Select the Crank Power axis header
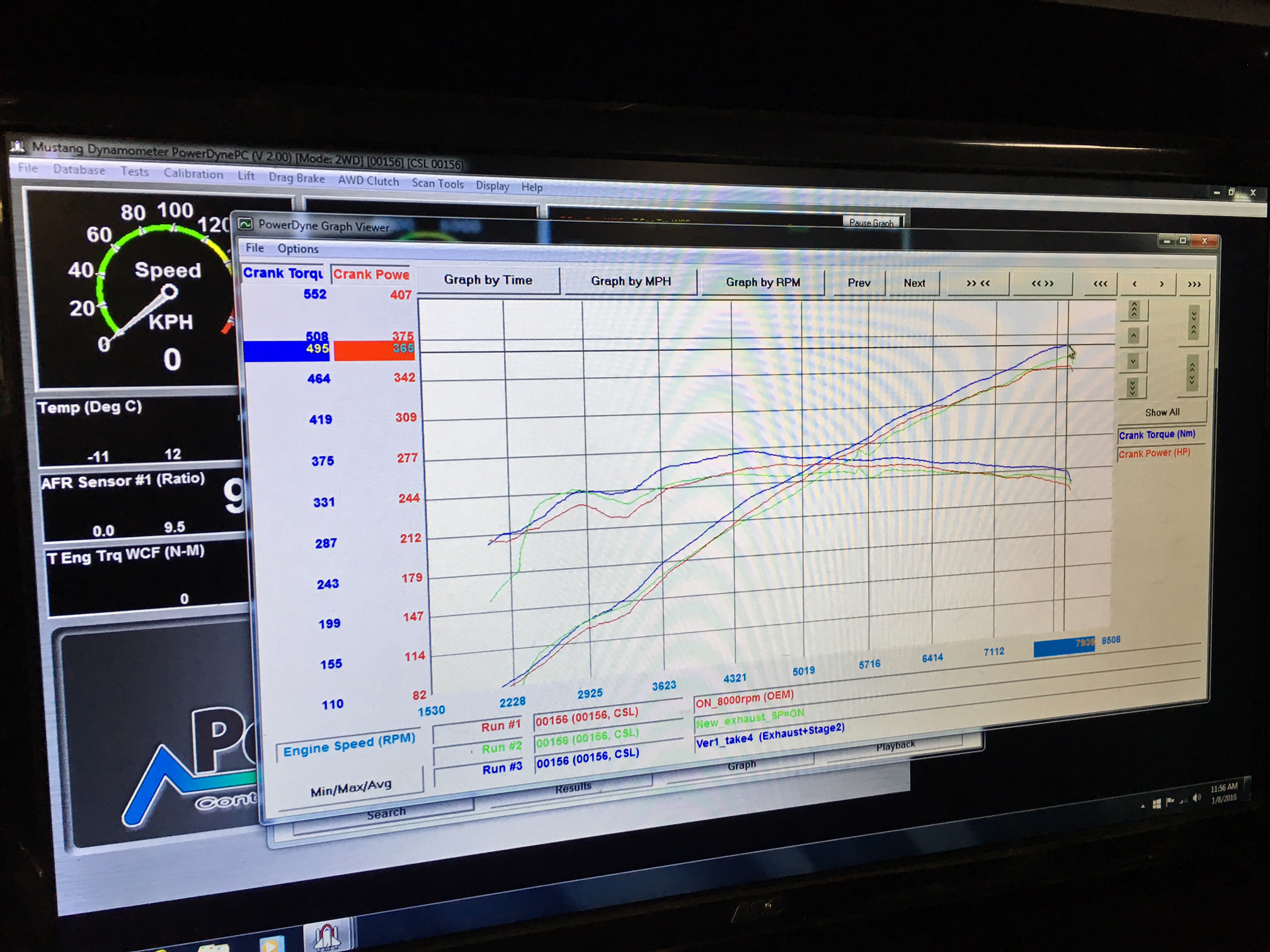The image size is (1270, 952). pos(371,274)
